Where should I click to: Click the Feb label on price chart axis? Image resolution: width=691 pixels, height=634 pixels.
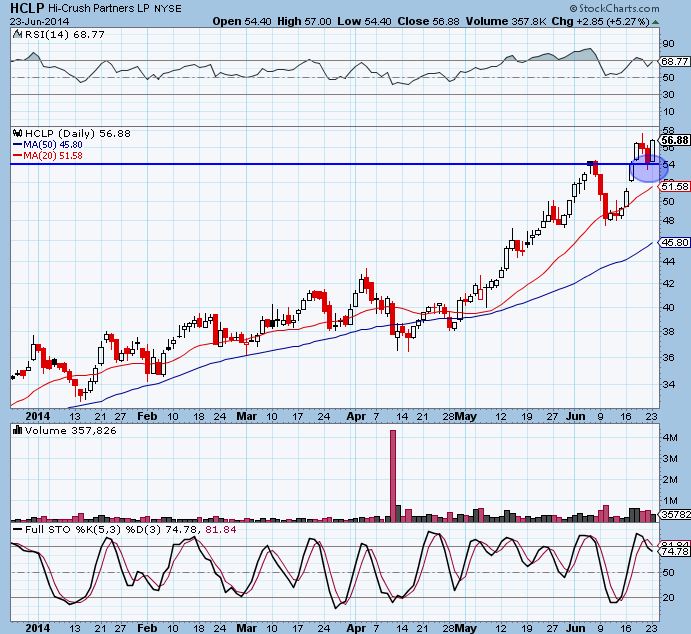(147, 416)
